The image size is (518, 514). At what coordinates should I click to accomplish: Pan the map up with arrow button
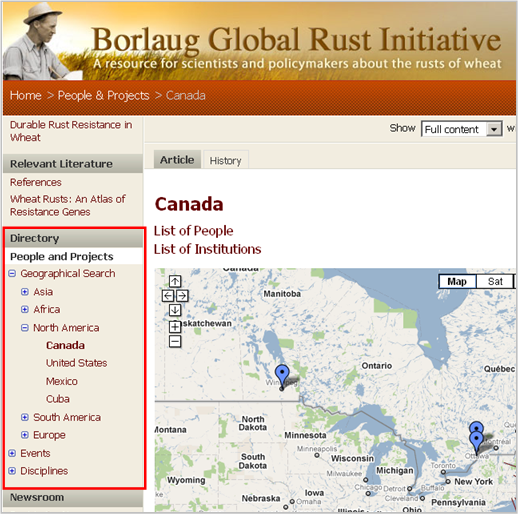point(175,281)
